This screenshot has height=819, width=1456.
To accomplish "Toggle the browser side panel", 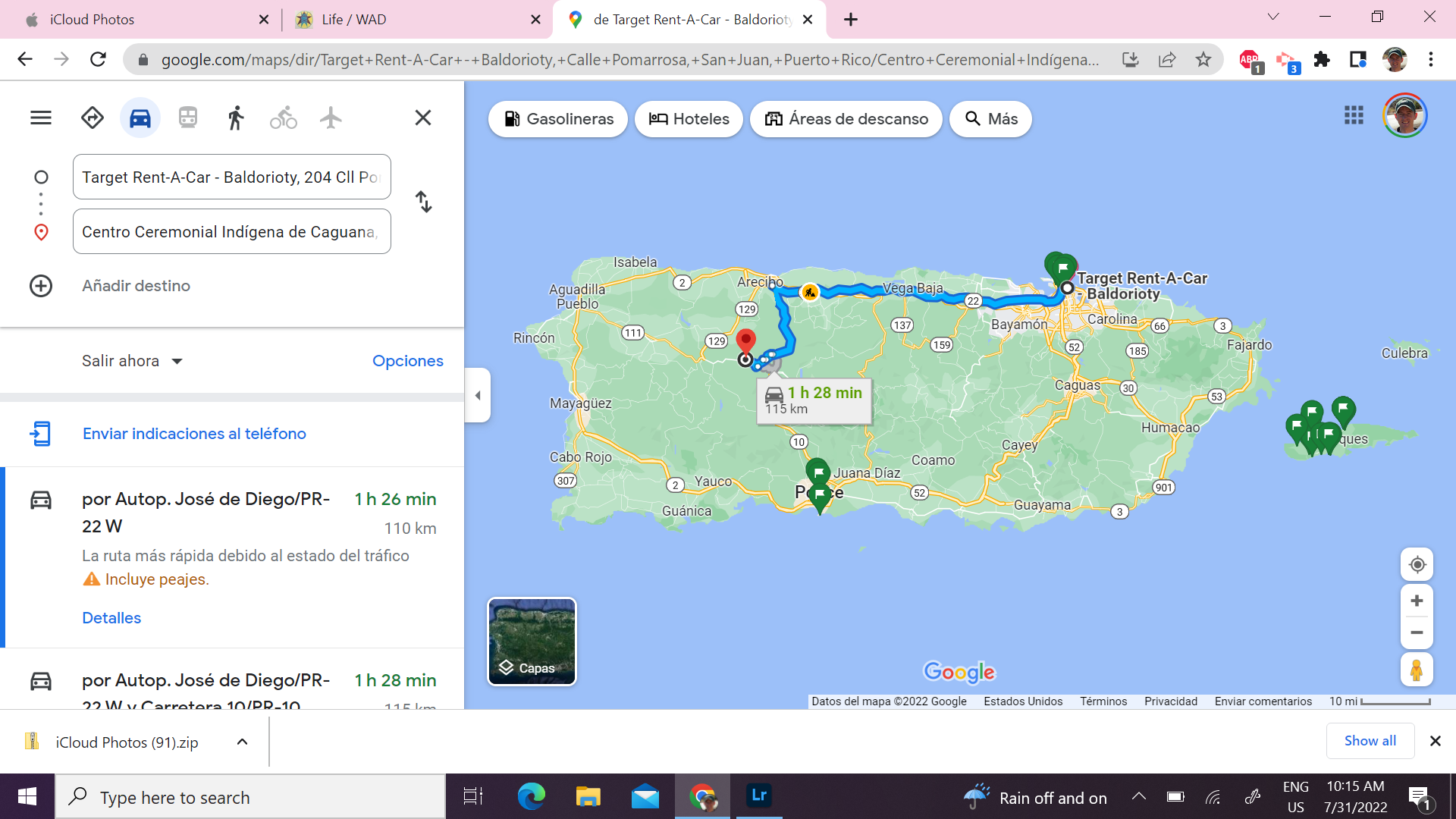I will 1357,59.
